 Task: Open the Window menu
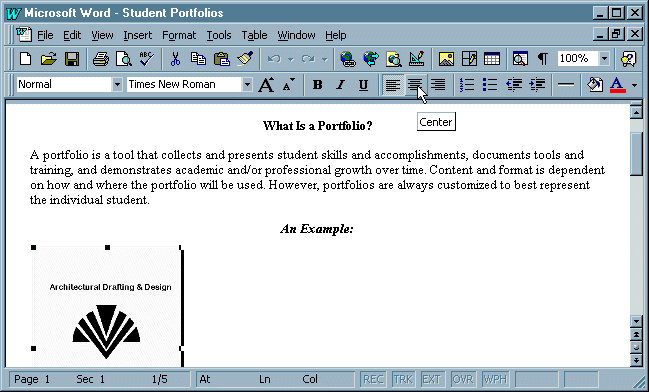[x=296, y=36]
